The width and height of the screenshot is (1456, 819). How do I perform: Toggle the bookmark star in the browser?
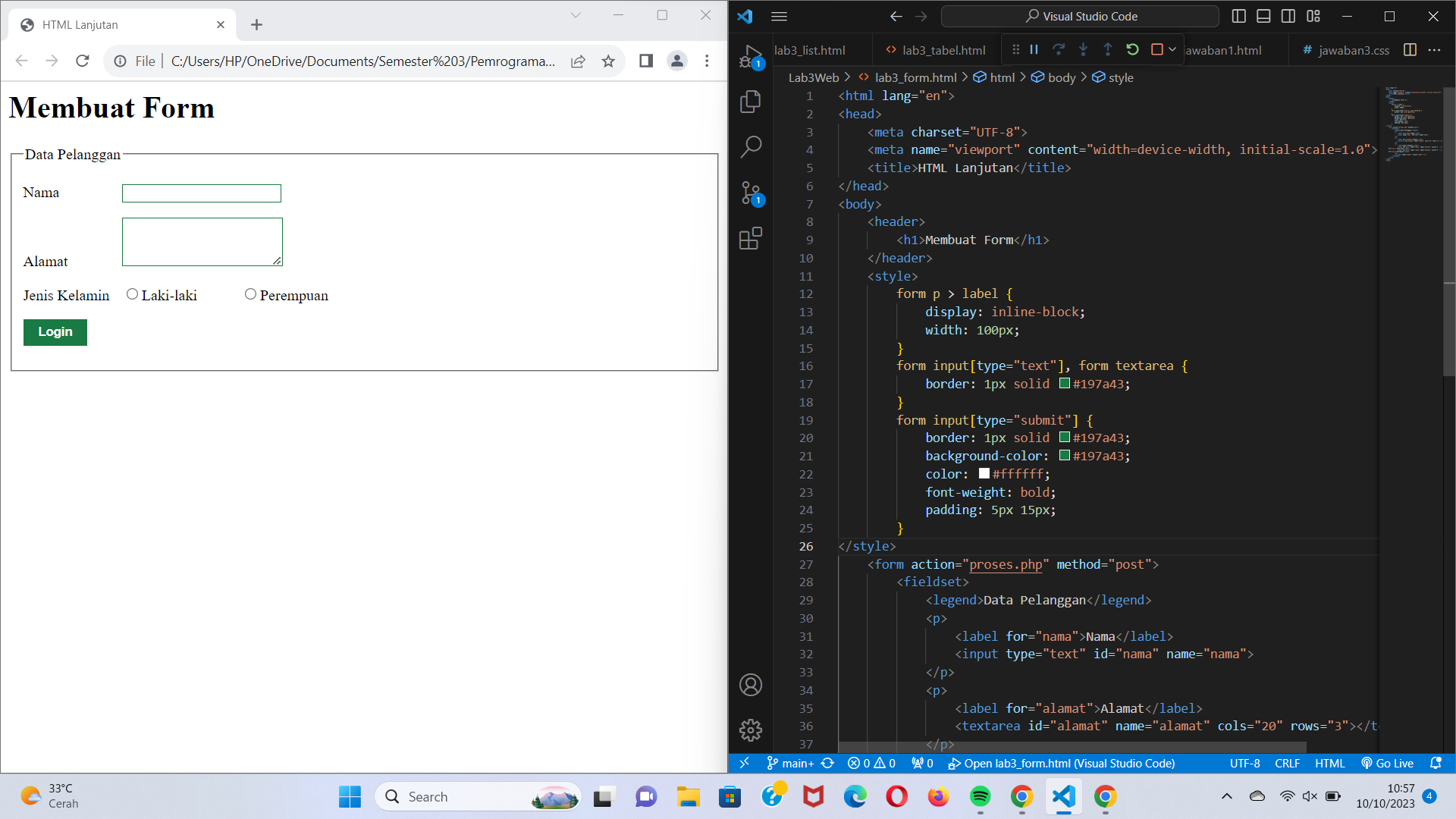tap(607, 61)
